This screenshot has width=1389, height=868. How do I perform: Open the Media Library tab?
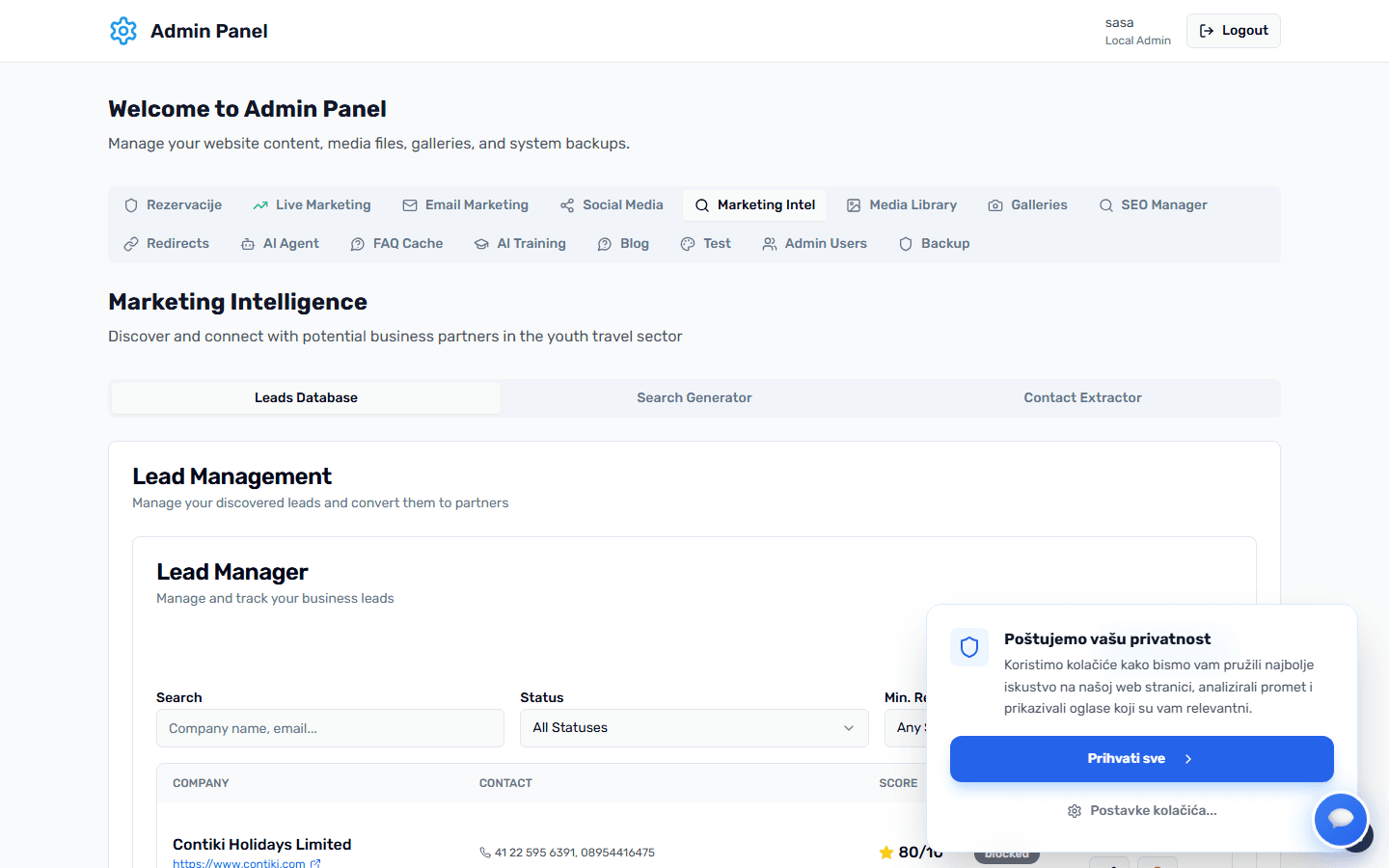(902, 205)
